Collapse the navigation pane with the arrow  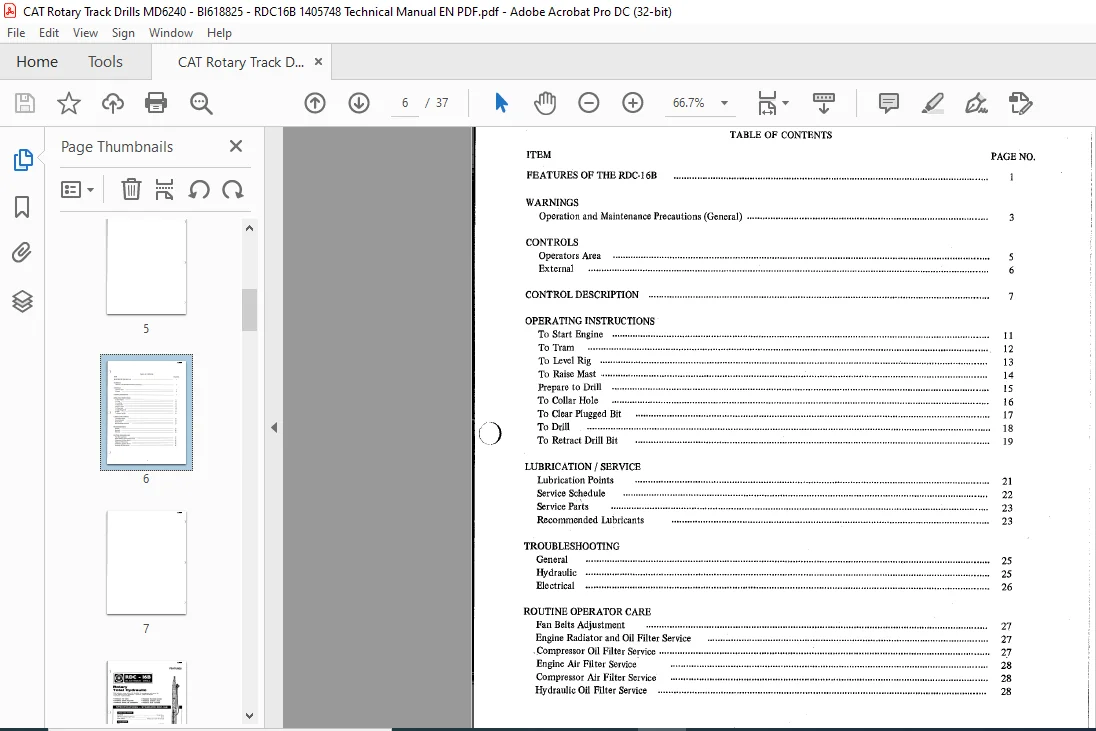tap(274, 428)
